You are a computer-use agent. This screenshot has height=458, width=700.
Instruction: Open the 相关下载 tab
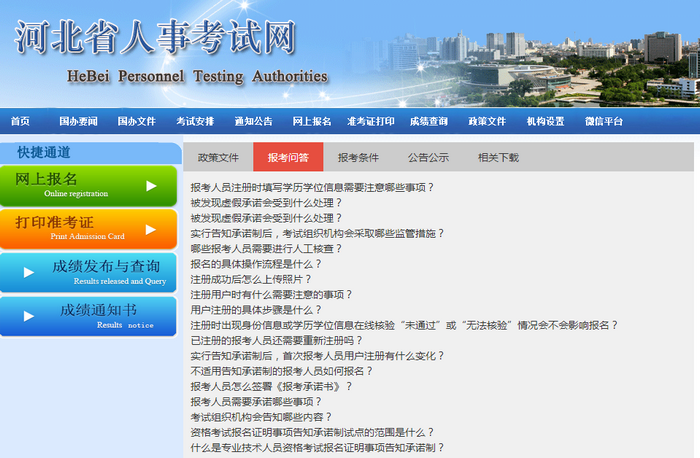498,157
